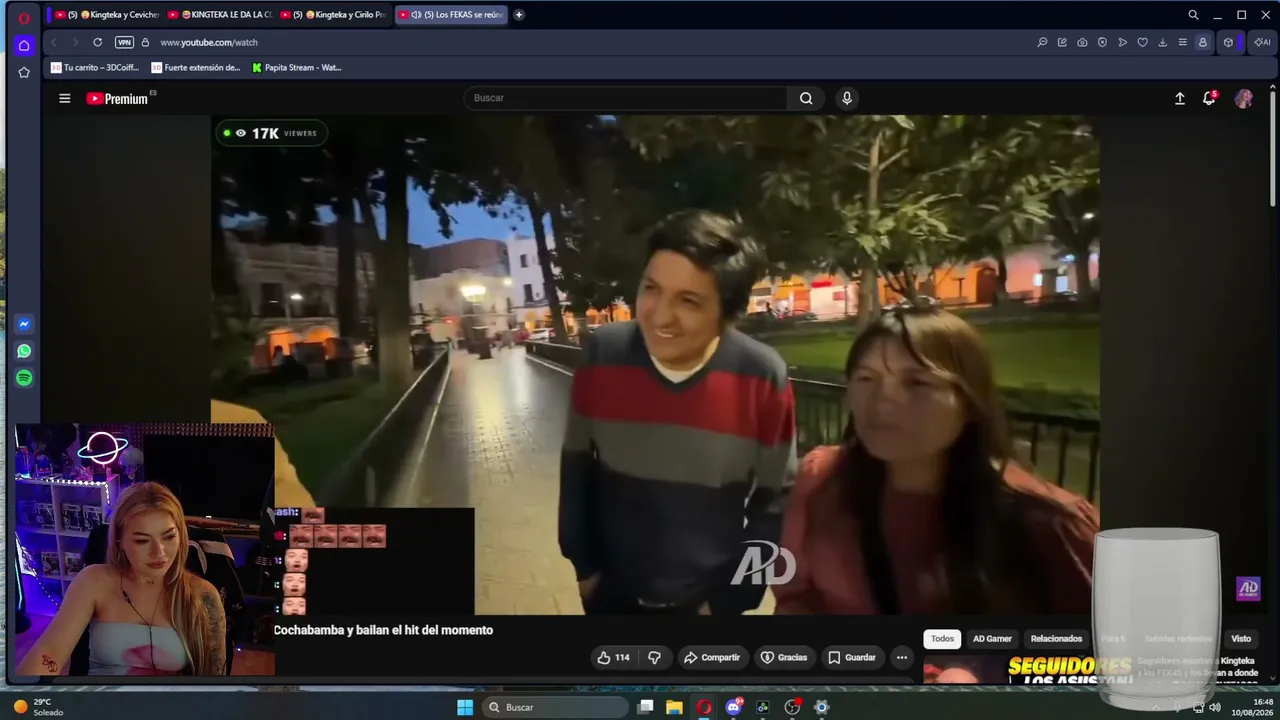Image resolution: width=1280 pixels, height=720 pixels.
Task: Focus the YouTube 'Buscar' search field
Action: (x=625, y=98)
